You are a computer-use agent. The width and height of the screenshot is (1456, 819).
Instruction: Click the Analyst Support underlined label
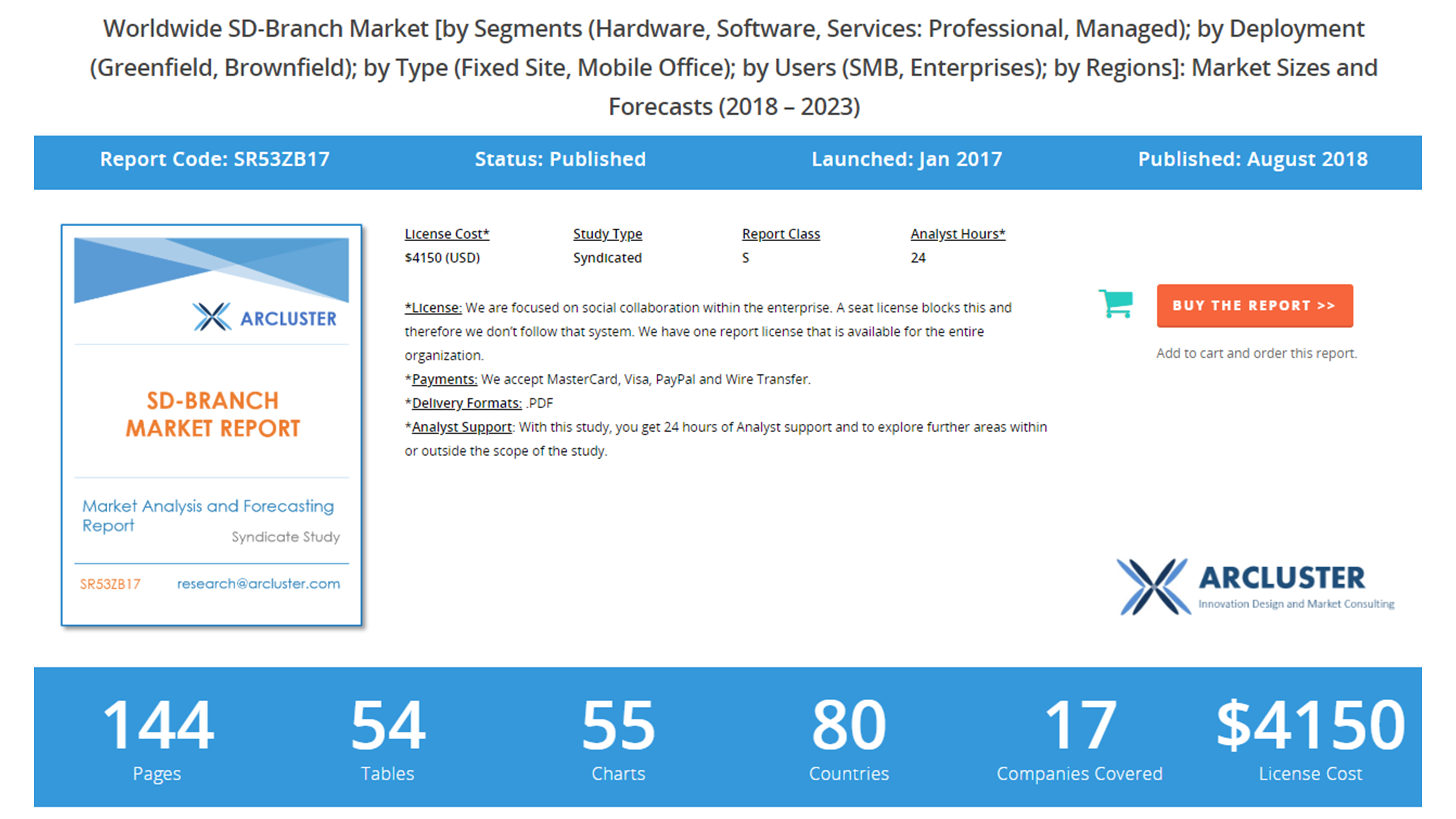462,427
